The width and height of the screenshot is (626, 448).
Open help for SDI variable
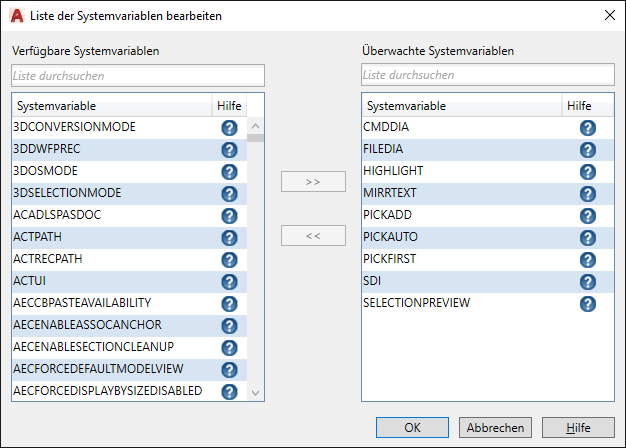click(588, 282)
